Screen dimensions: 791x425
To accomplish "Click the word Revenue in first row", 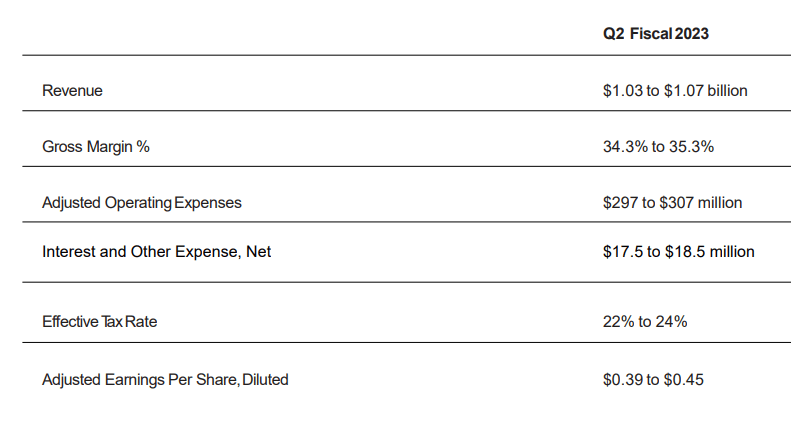I will point(72,90).
